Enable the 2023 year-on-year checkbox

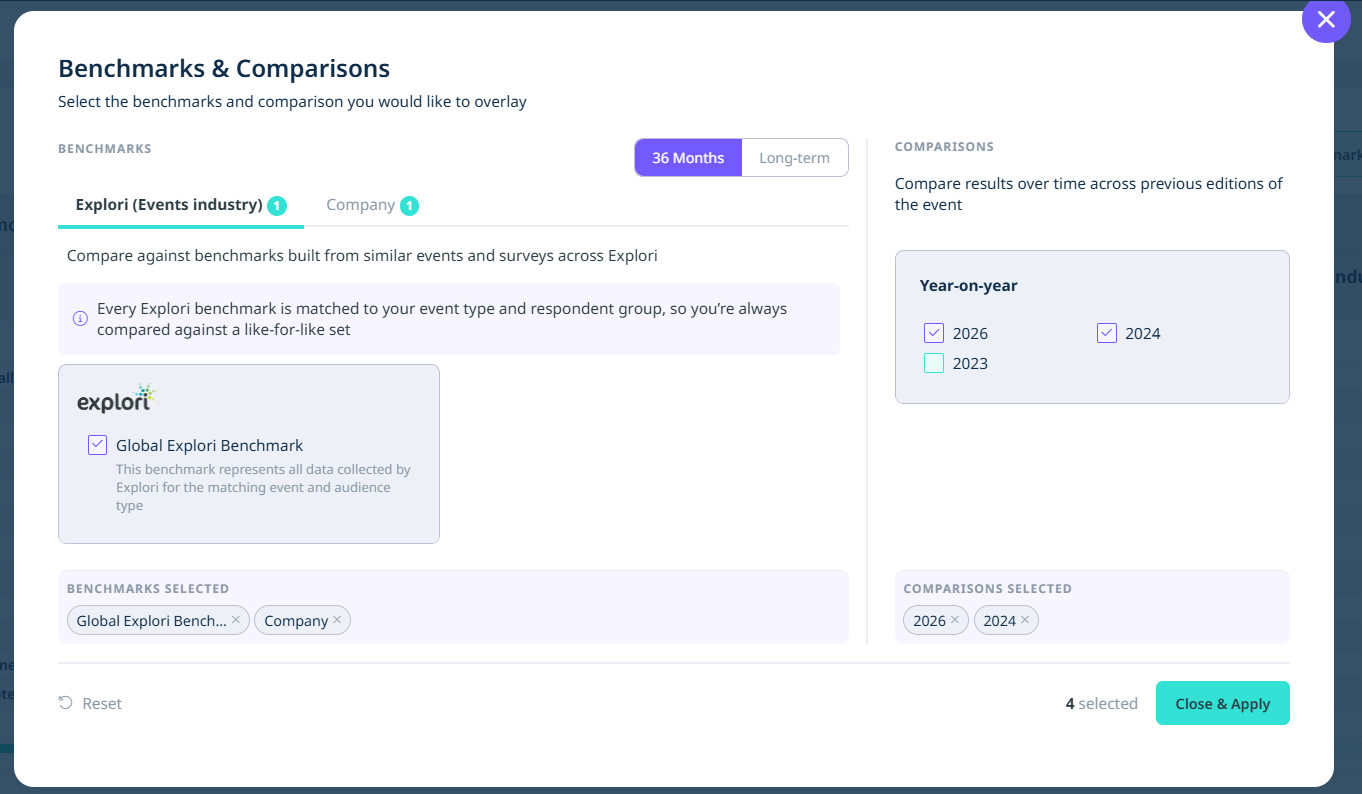[x=934, y=363]
